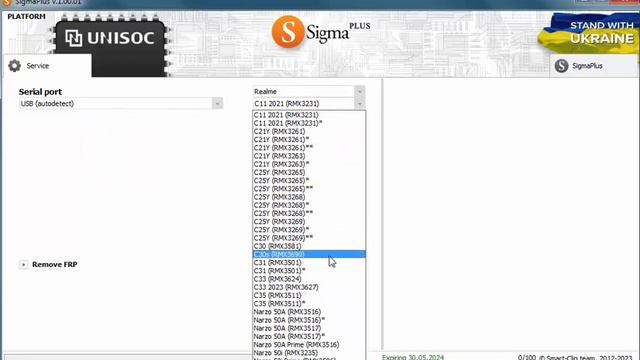Screen dimensions: 640x360
Task: Select C35 (RMX3511) without asterisk
Action: (x=309, y=295)
